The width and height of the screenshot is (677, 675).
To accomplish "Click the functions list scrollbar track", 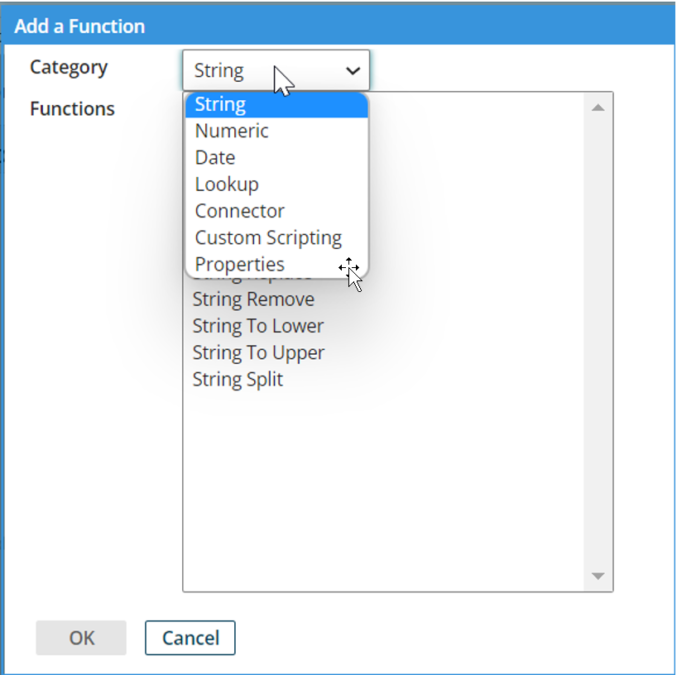I will point(598,340).
